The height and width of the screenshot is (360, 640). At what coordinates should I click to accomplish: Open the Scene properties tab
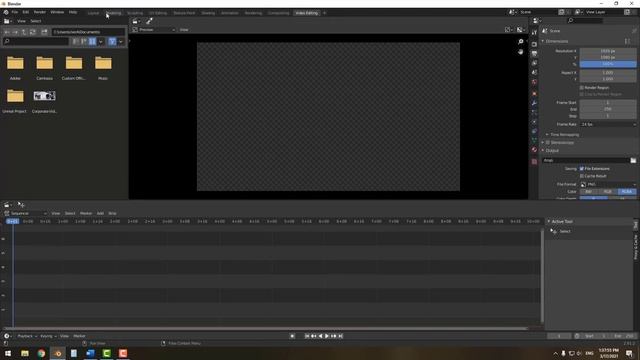click(534, 73)
